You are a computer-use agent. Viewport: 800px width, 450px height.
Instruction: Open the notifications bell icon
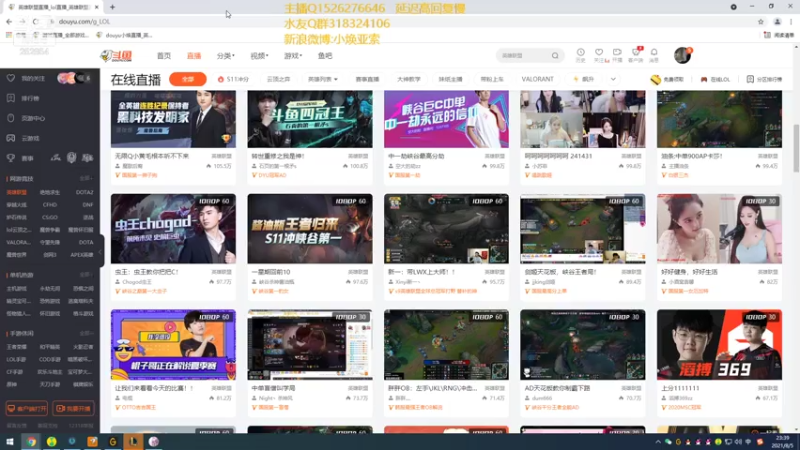654,53
